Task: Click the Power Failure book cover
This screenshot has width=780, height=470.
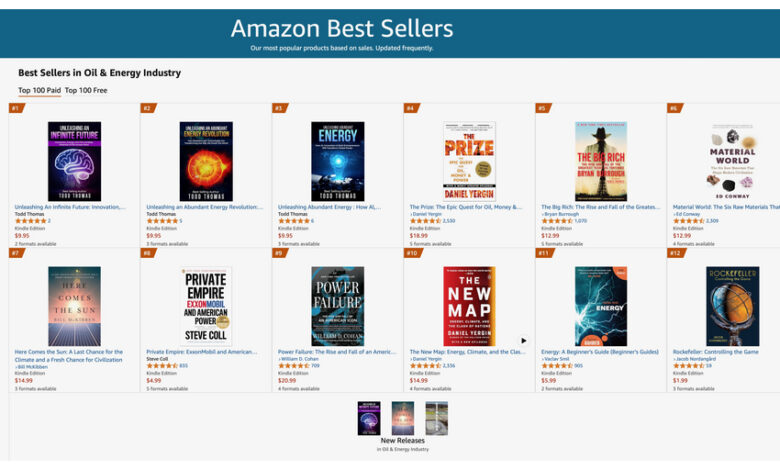Action: (337, 306)
